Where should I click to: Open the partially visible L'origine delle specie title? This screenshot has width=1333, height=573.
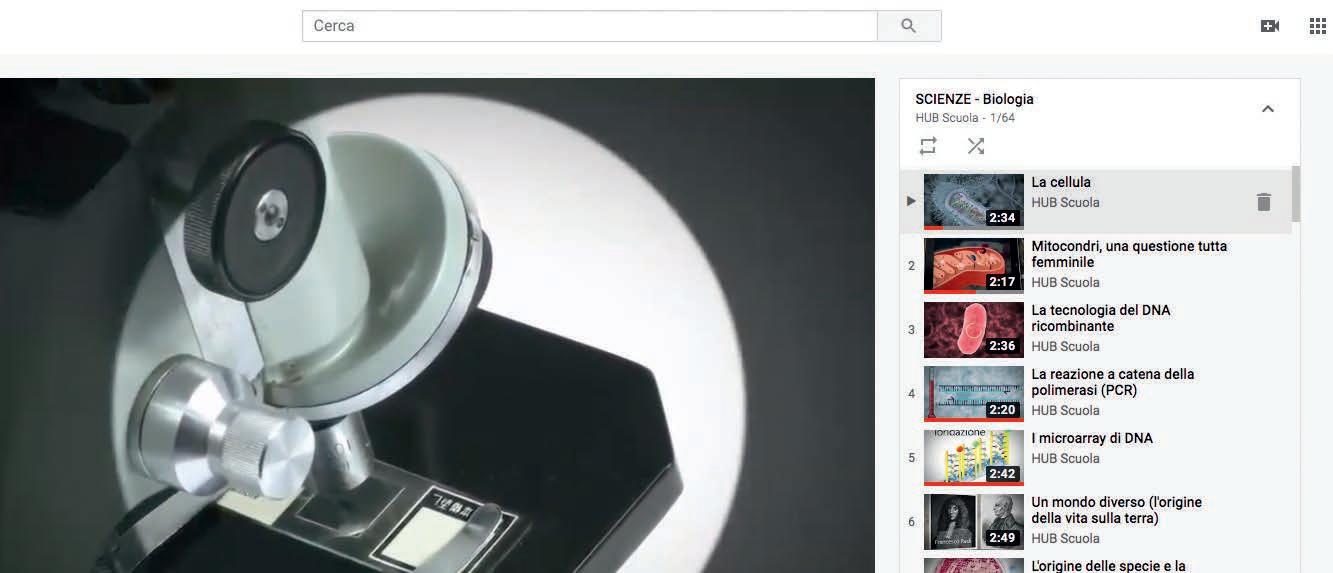pyautogui.click(x=1108, y=566)
